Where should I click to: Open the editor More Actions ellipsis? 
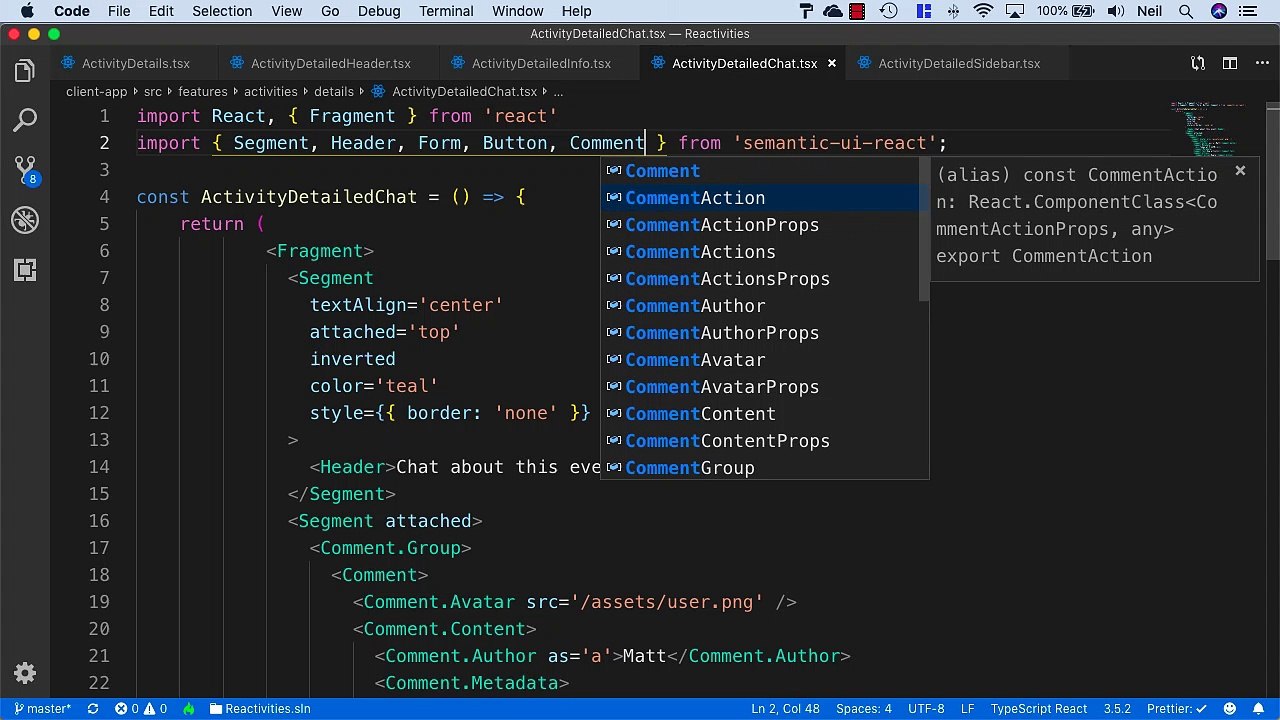click(x=1260, y=63)
